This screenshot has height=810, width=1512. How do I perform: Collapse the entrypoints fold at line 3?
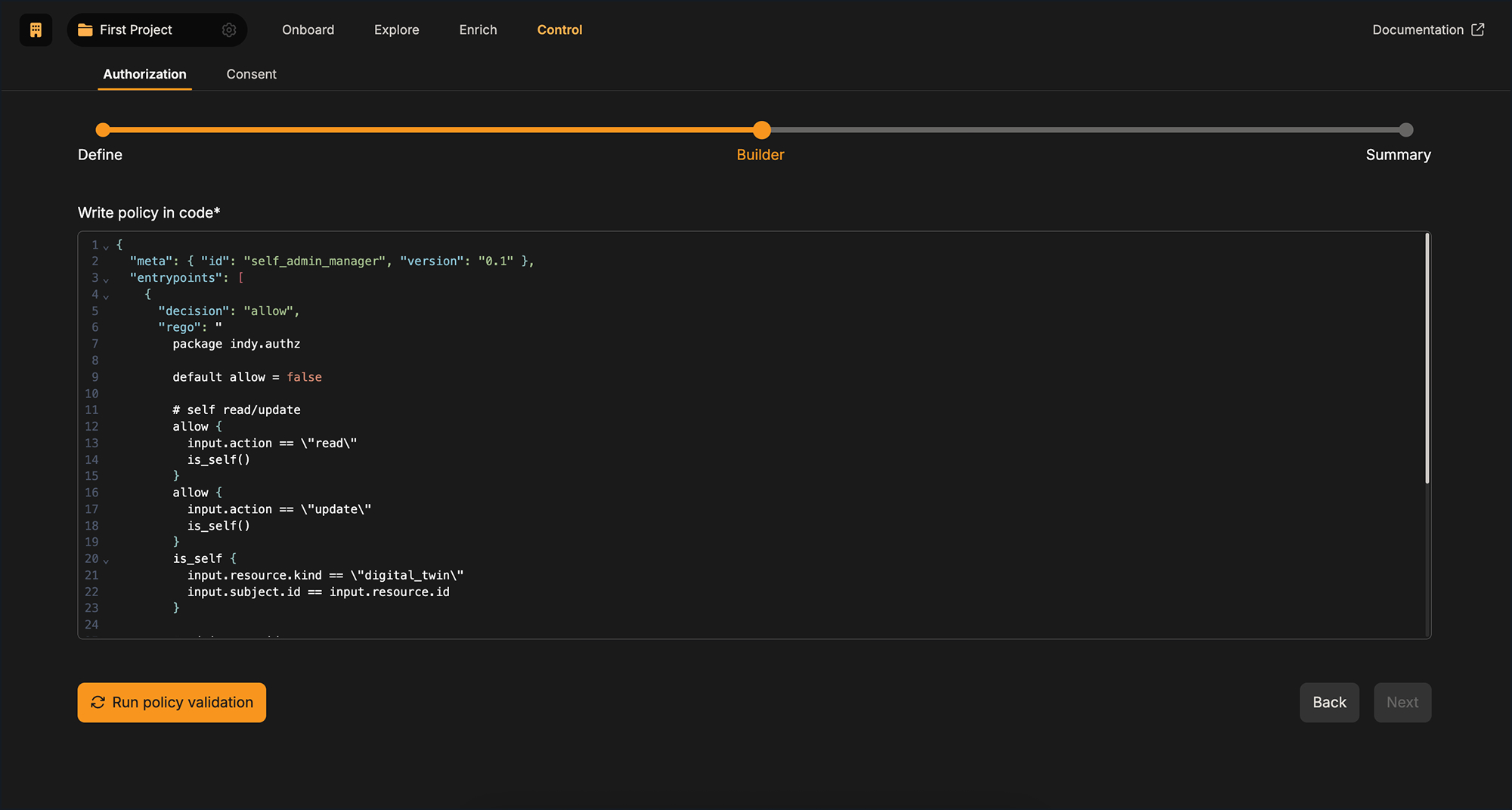[x=106, y=280]
